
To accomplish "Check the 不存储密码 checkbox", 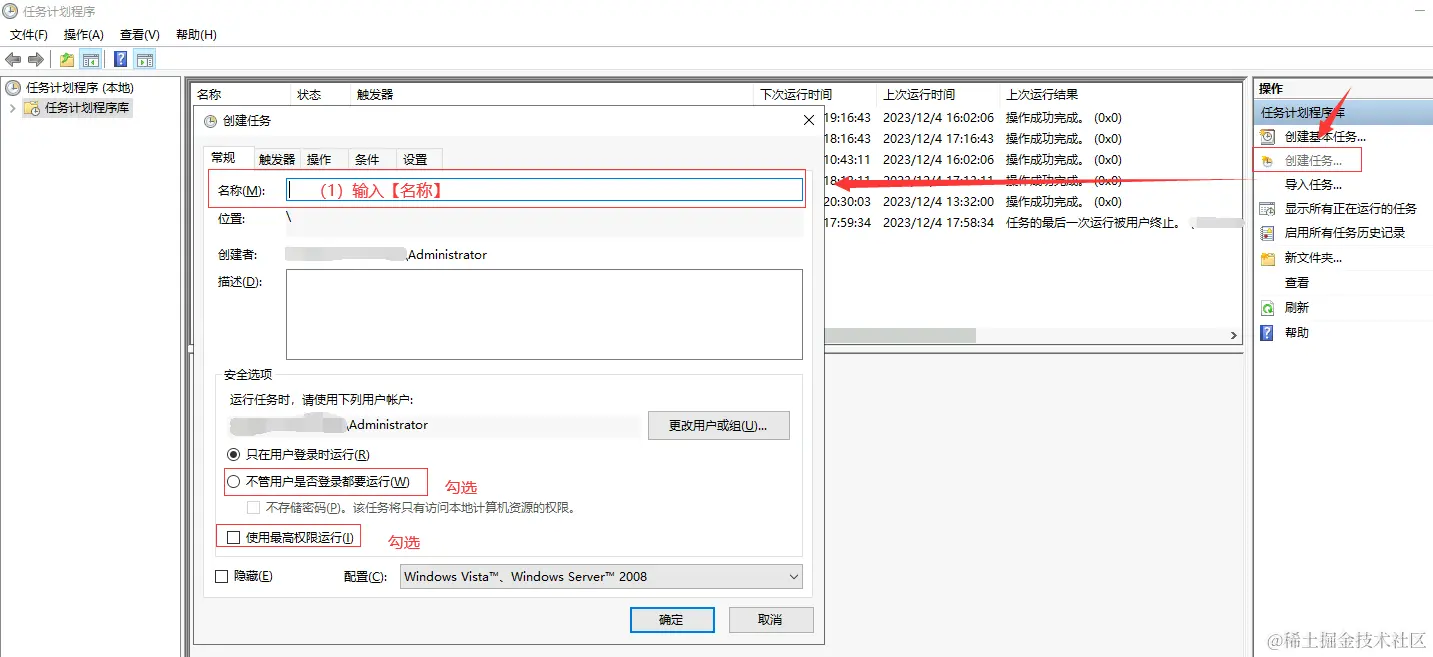I will click(254, 508).
